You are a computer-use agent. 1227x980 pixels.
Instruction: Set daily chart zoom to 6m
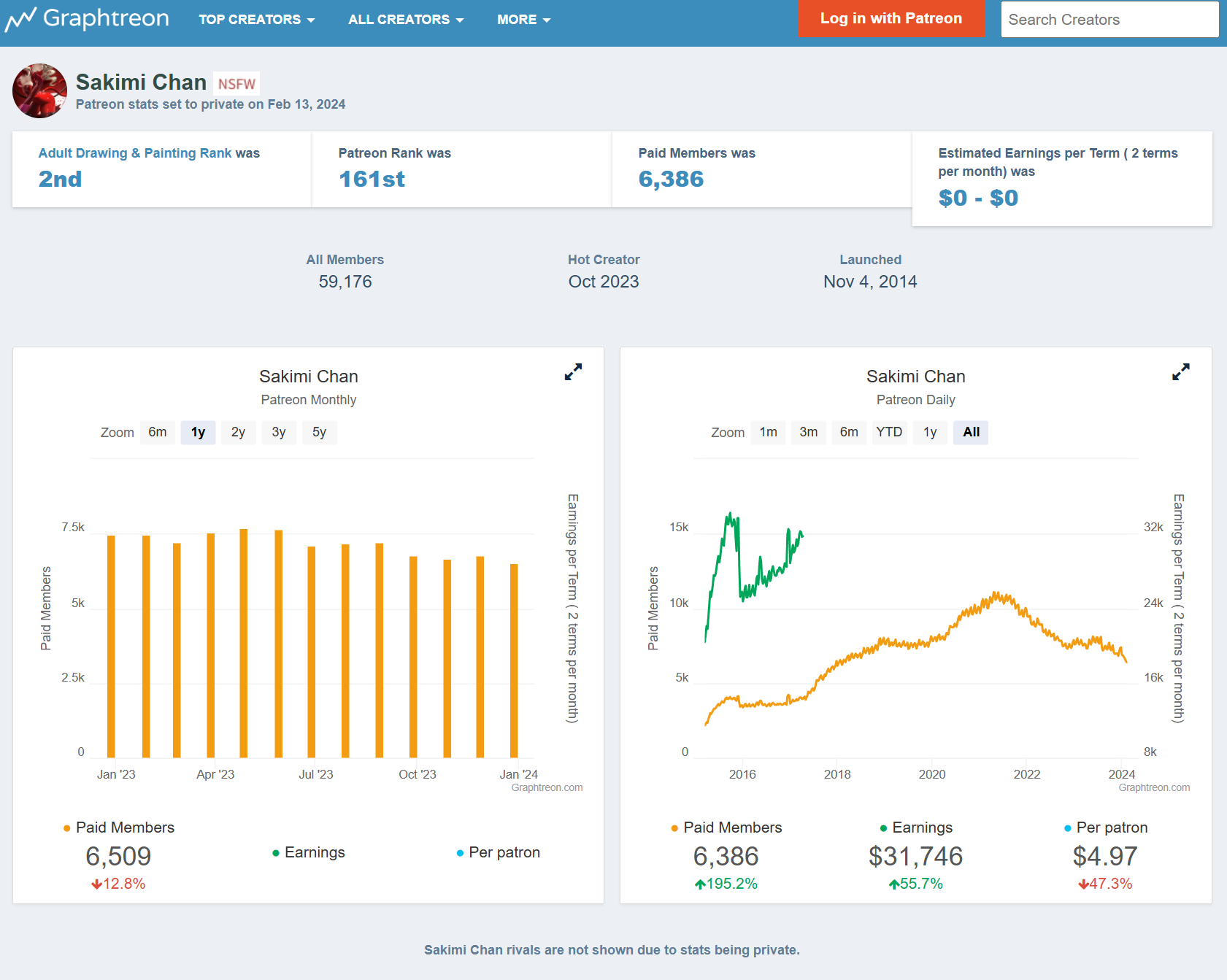[x=849, y=432]
